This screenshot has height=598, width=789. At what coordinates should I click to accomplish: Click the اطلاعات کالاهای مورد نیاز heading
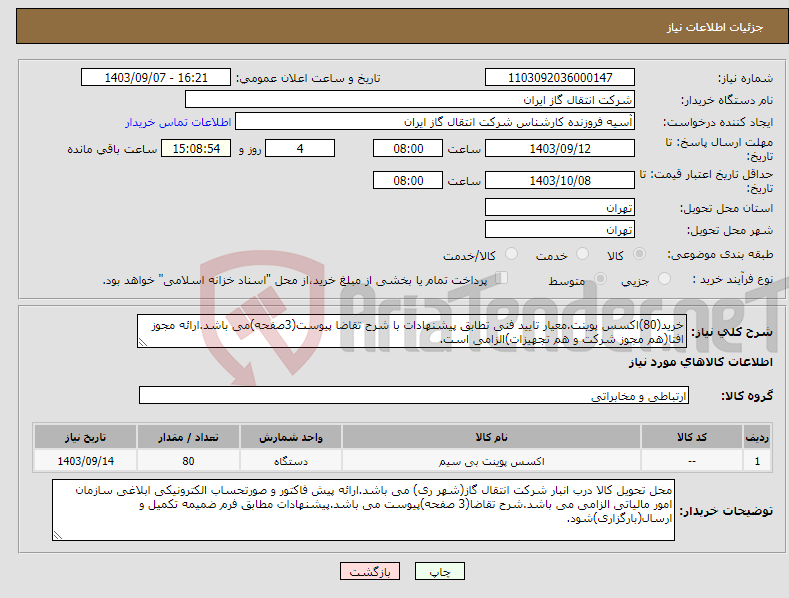pos(700,362)
